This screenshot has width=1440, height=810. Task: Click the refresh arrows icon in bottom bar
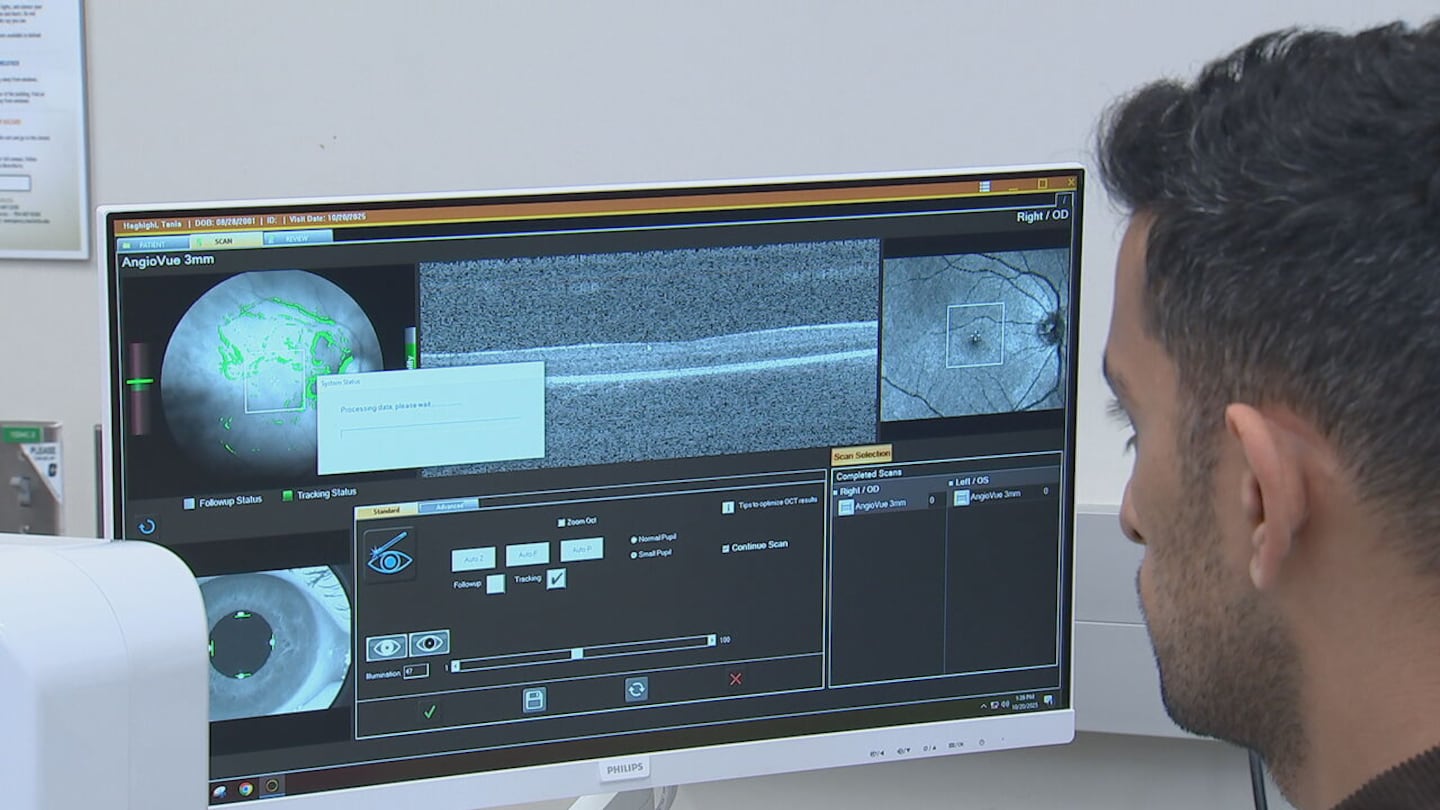click(636, 689)
